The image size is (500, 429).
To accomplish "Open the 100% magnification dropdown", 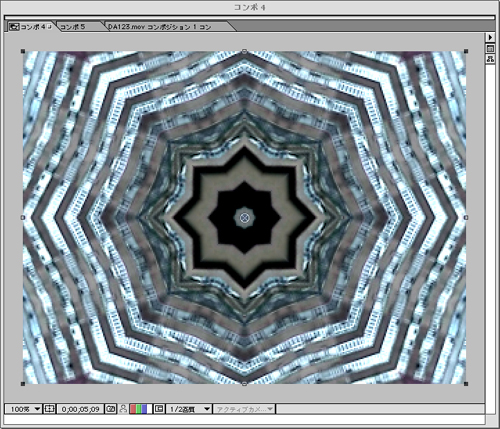I will [23, 409].
